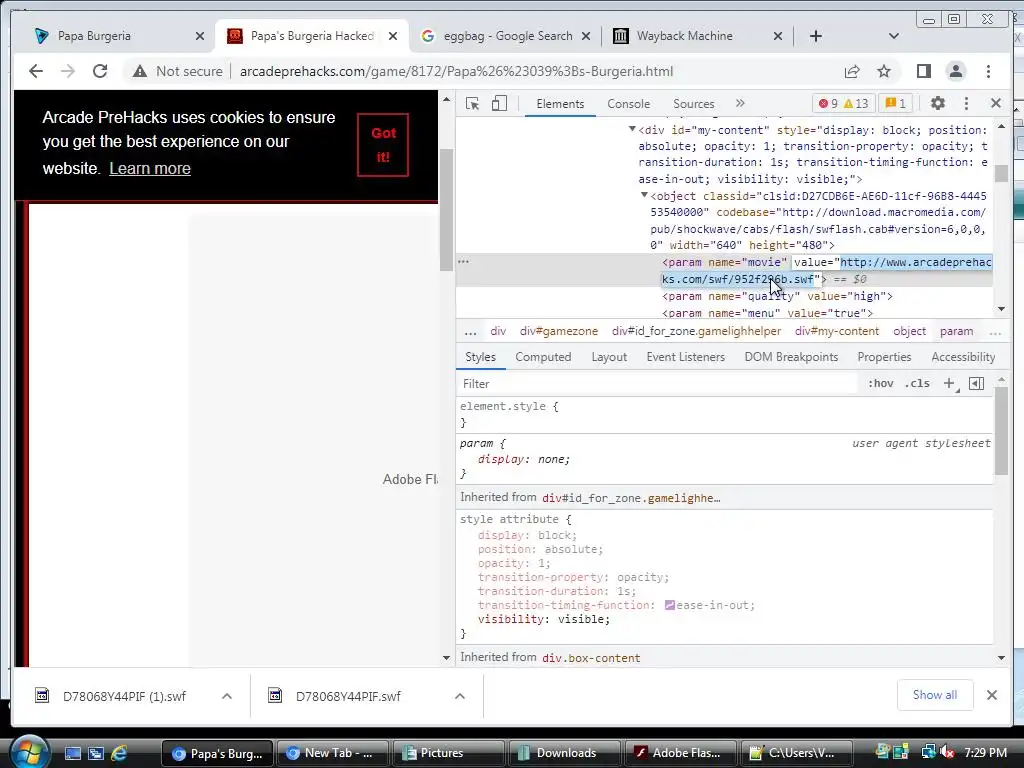Toggle the .cls class editor button
Screen dimensions: 1024x768
(x=918, y=384)
